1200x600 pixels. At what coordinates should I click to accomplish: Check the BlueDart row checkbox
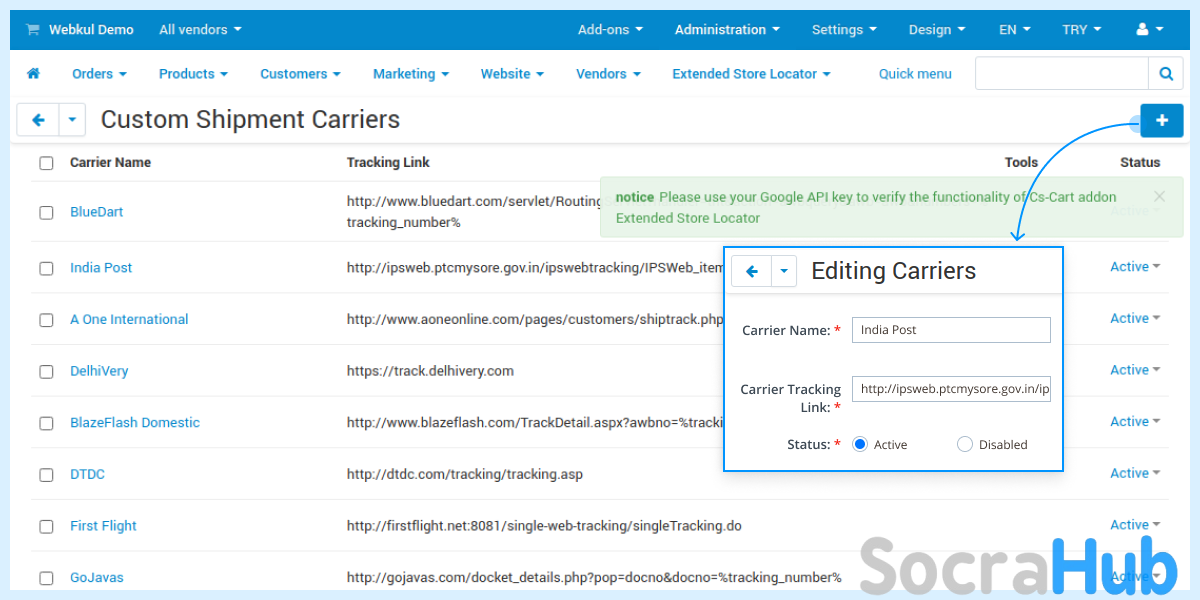(46, 213)
